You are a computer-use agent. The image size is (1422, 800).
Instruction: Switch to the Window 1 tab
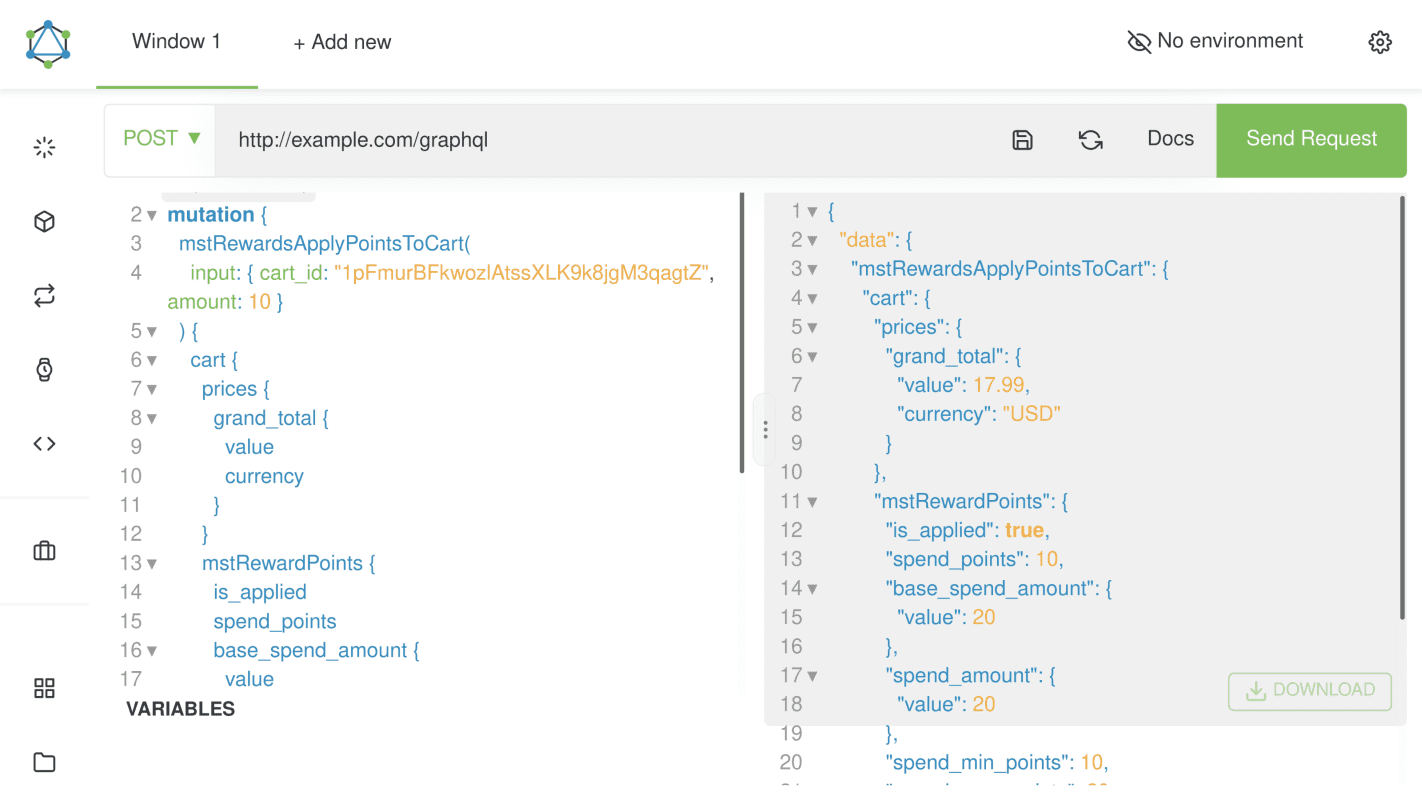point(177,42)
